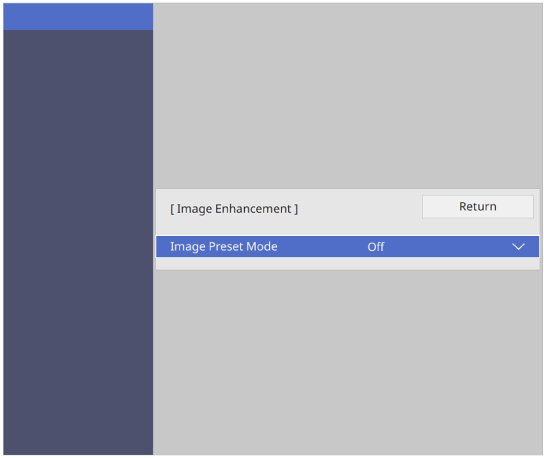Change Image Preset Mode from Off
Image resolution: width=544 pixels, height=458 pixels.
tap(347, 247)
